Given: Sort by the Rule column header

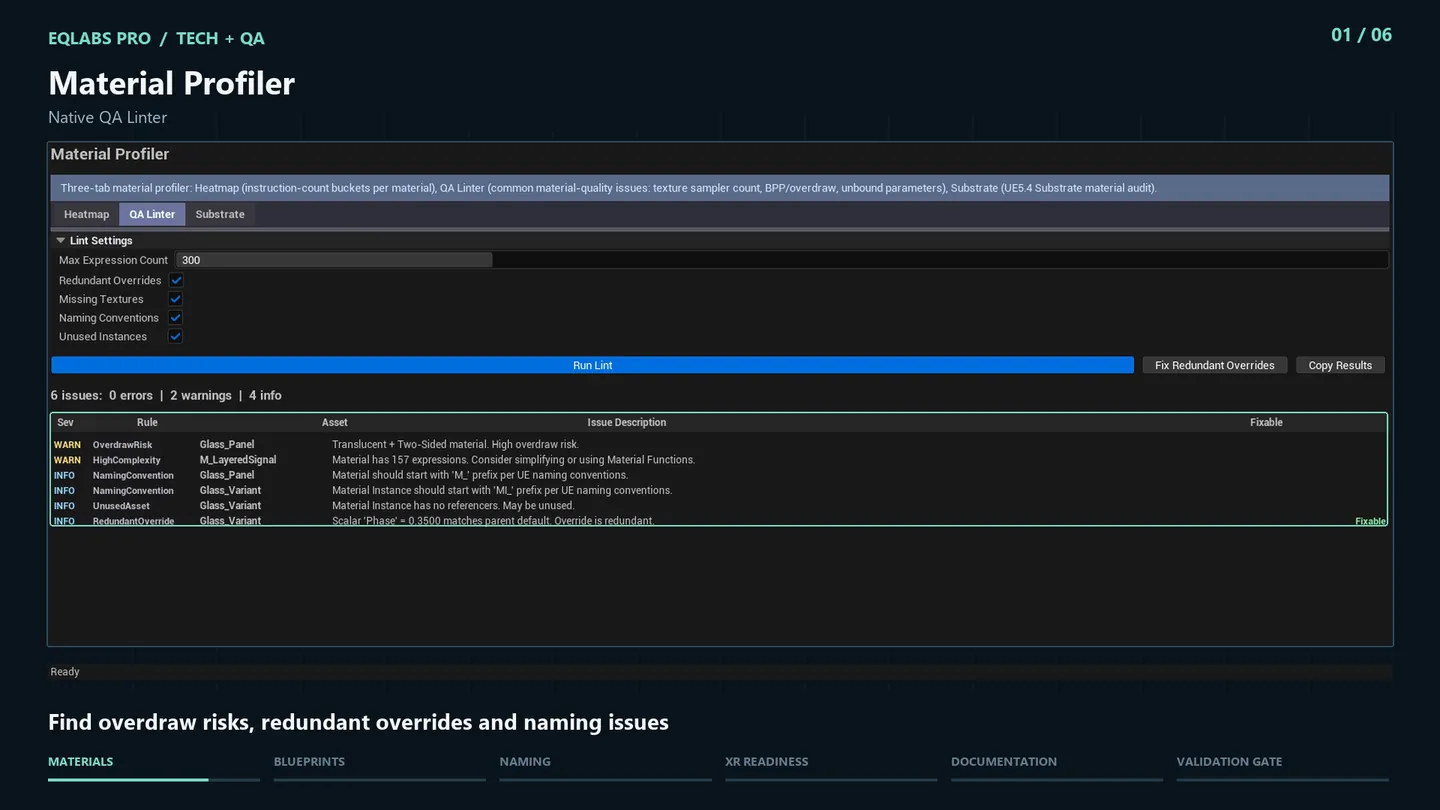Looking at the screenshot, I should 147,422.
